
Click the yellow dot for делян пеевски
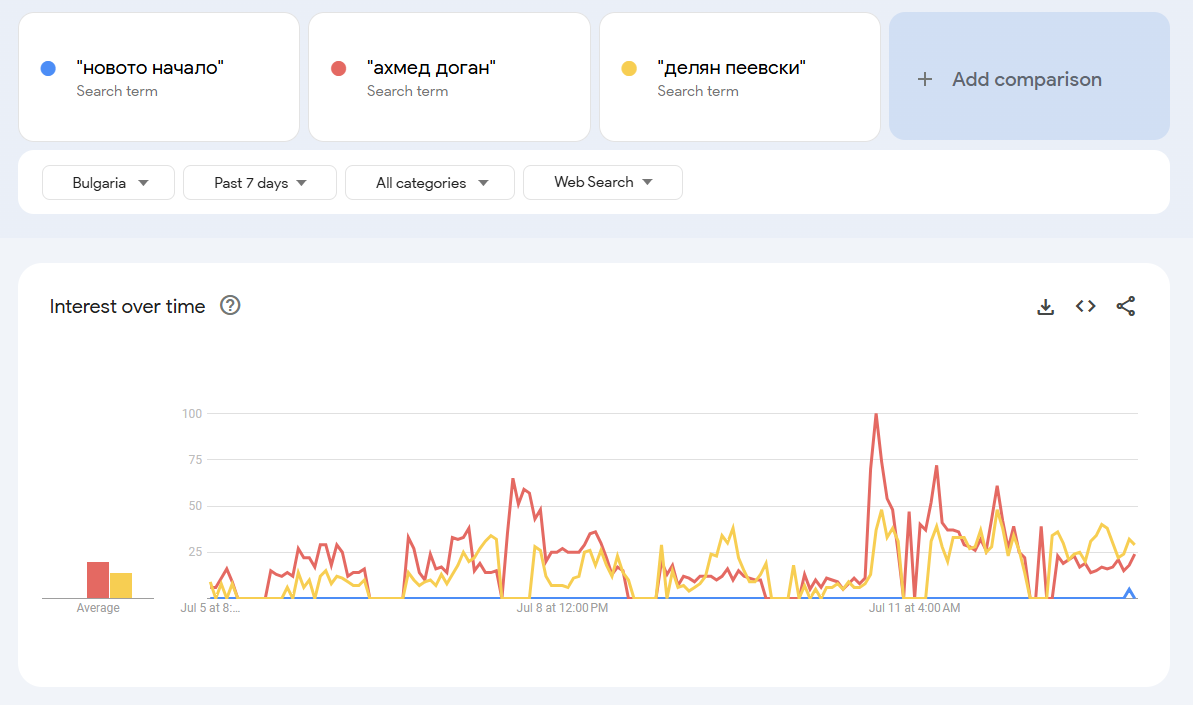pyautogui.click(x=629, y=68)
